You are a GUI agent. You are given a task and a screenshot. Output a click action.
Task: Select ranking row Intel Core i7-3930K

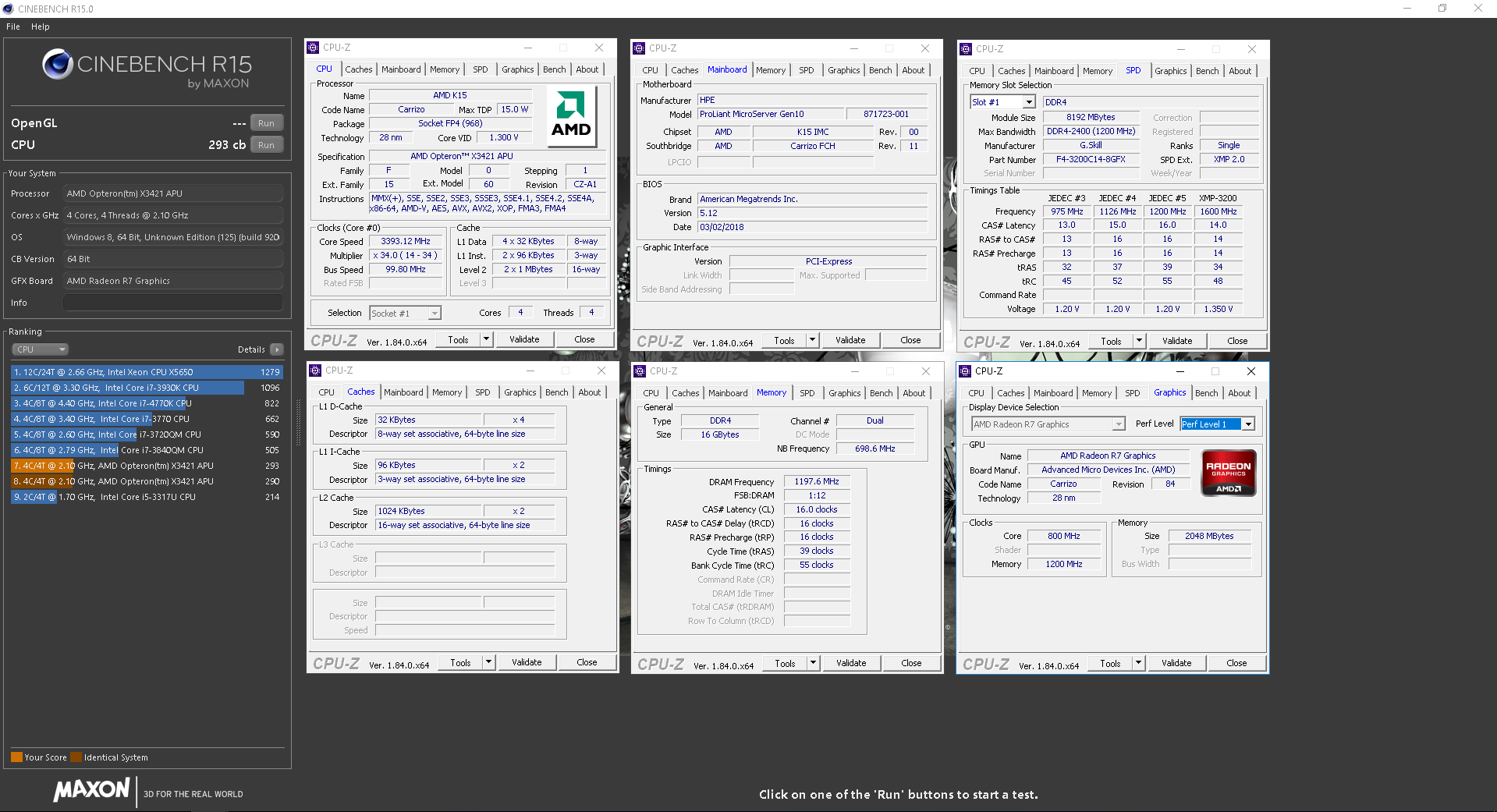click(147, 388)
